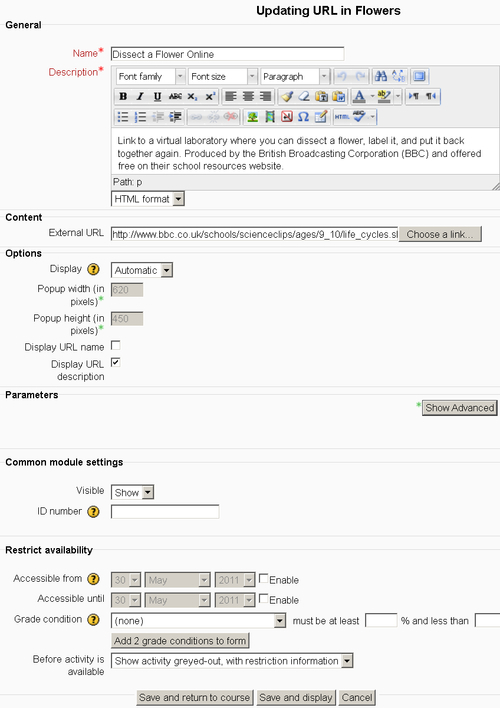Insert an unordered bullet list
Screen dimensions: 500x708
point(123,117)
